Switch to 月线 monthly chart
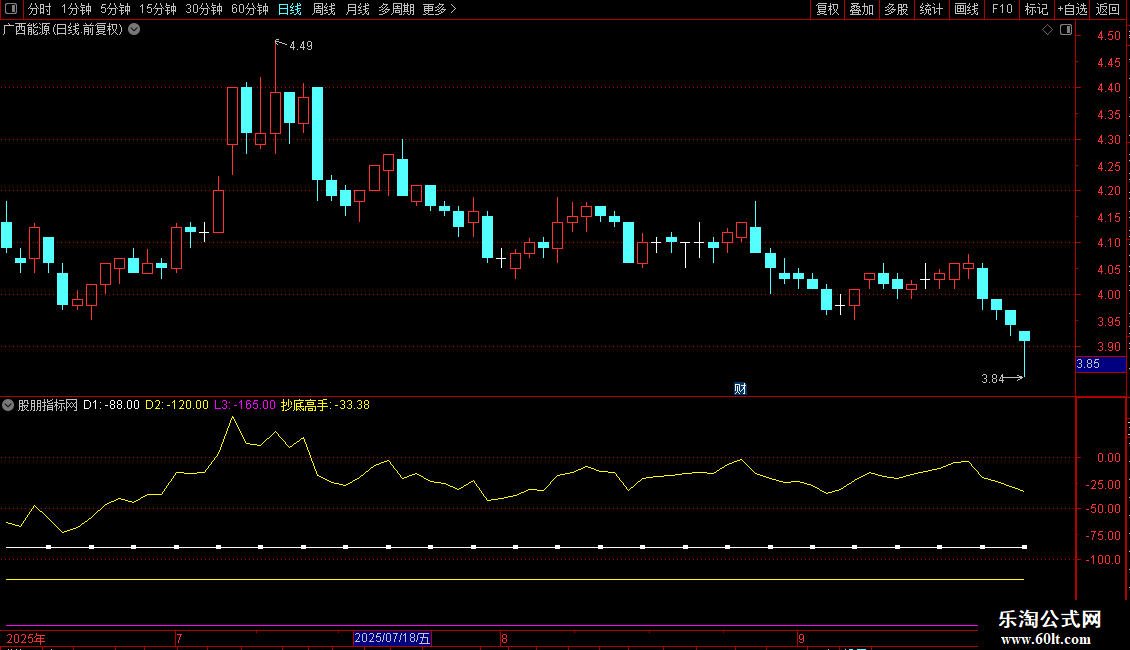The image size is (1130, 650). (x=357, y=9)
